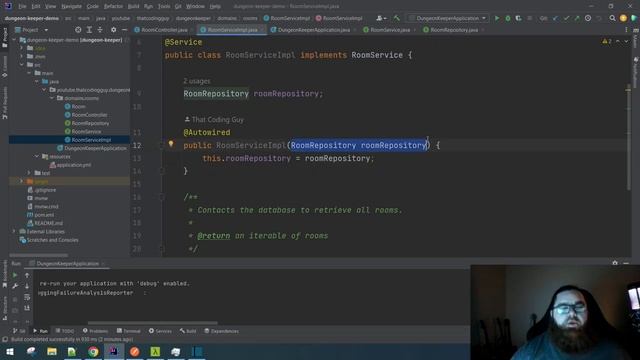Open the File menu
This screenshot has height=360, width=640.
tap(22, 6)
